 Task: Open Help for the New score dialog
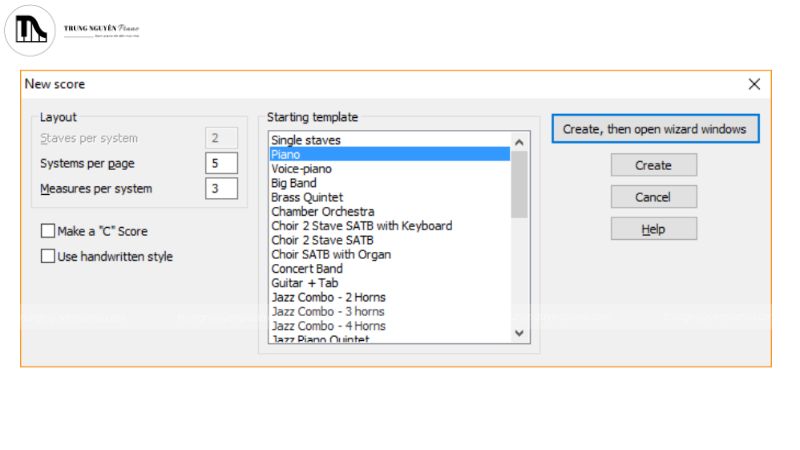[x=653, y=229]
